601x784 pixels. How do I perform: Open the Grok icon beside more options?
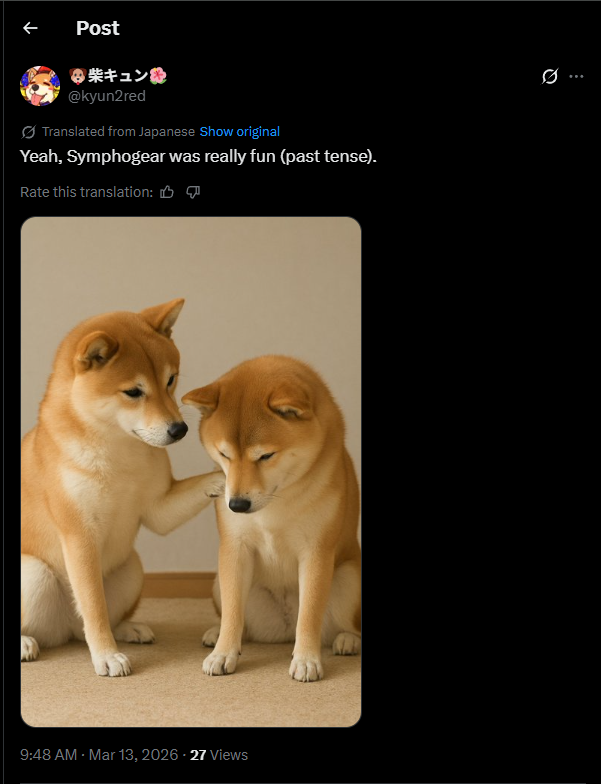click(x=550, y=76)
